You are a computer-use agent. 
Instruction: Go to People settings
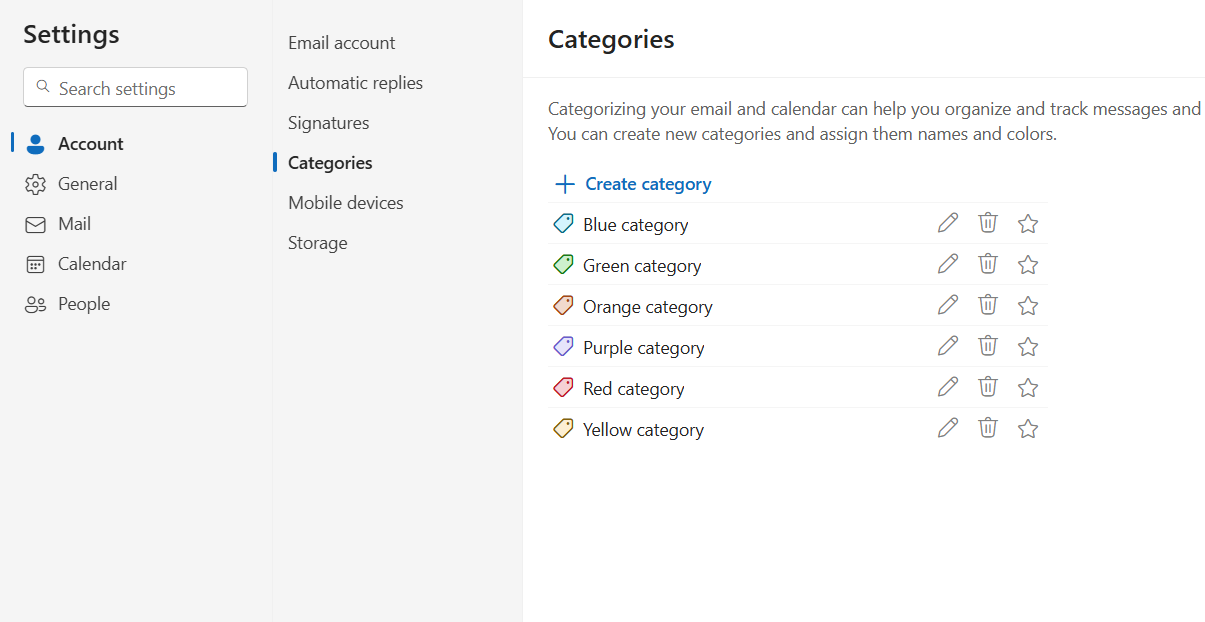84,304
